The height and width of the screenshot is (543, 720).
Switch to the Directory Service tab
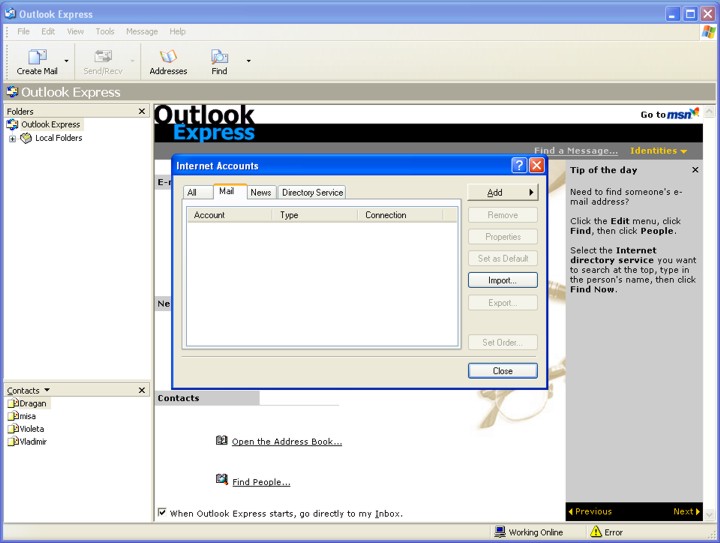point(312,192)
